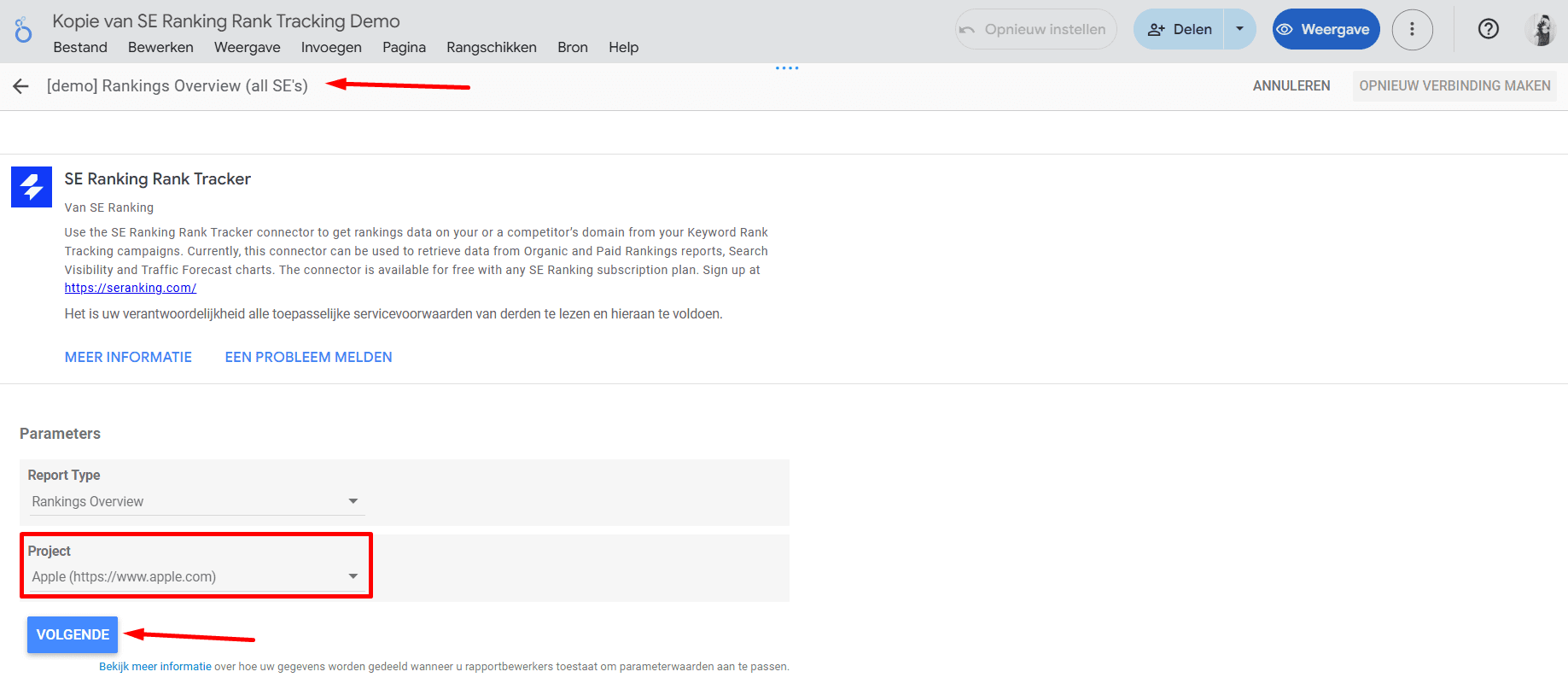Image resolution: width=1568 pixels, height=695 pixels.
Task: Open the three-dot more options menu
Action: pos(1413,29)
